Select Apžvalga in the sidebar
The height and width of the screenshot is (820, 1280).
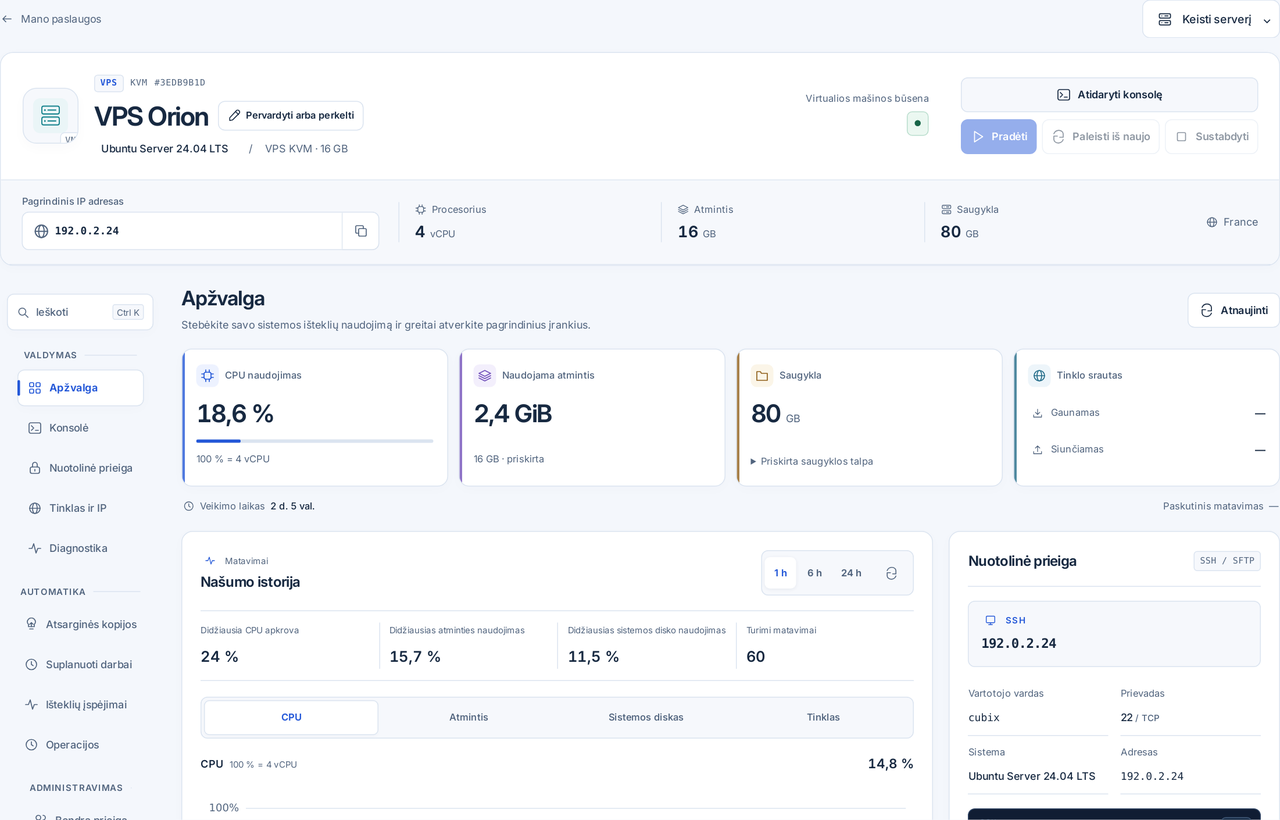80,388
